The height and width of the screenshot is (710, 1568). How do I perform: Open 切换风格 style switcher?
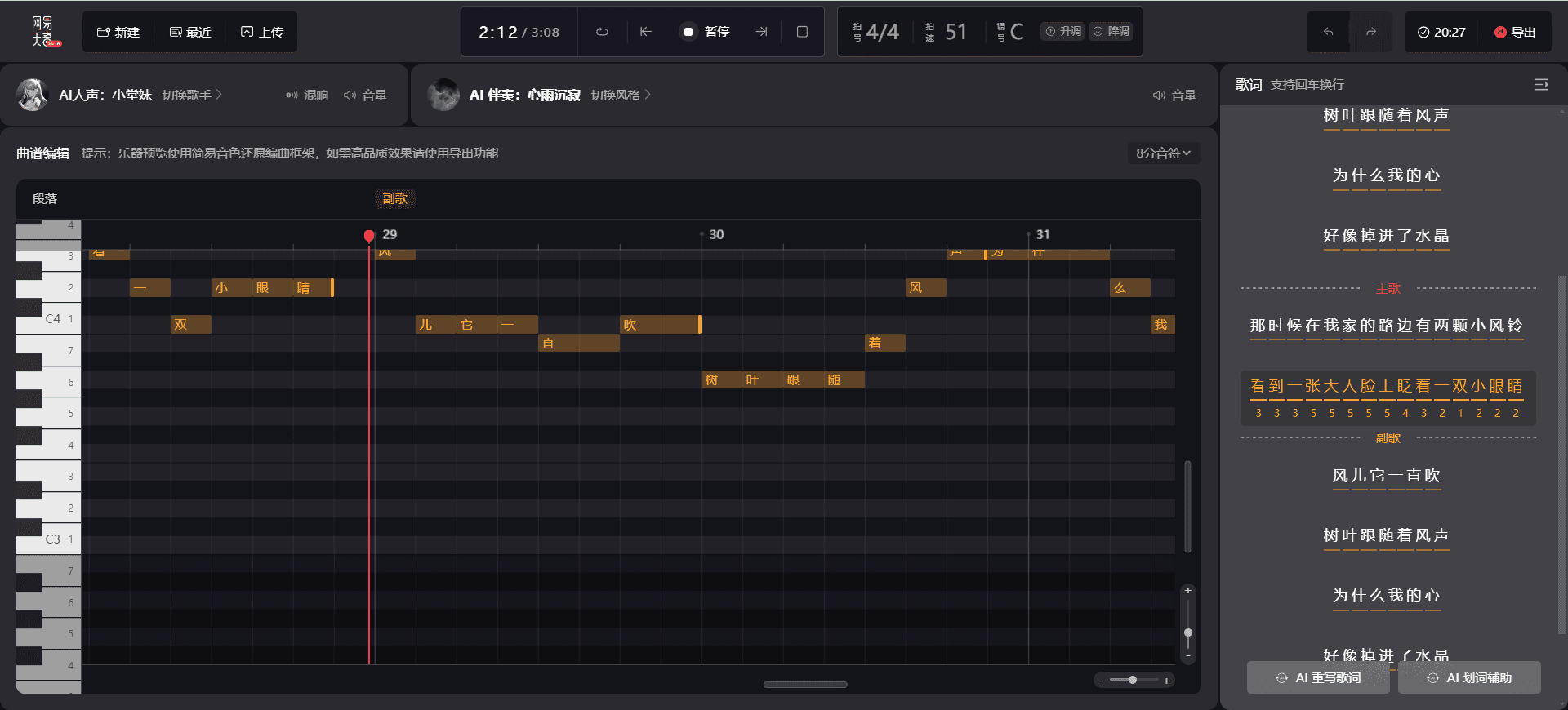pyautogui.click(x=621, y=95)
